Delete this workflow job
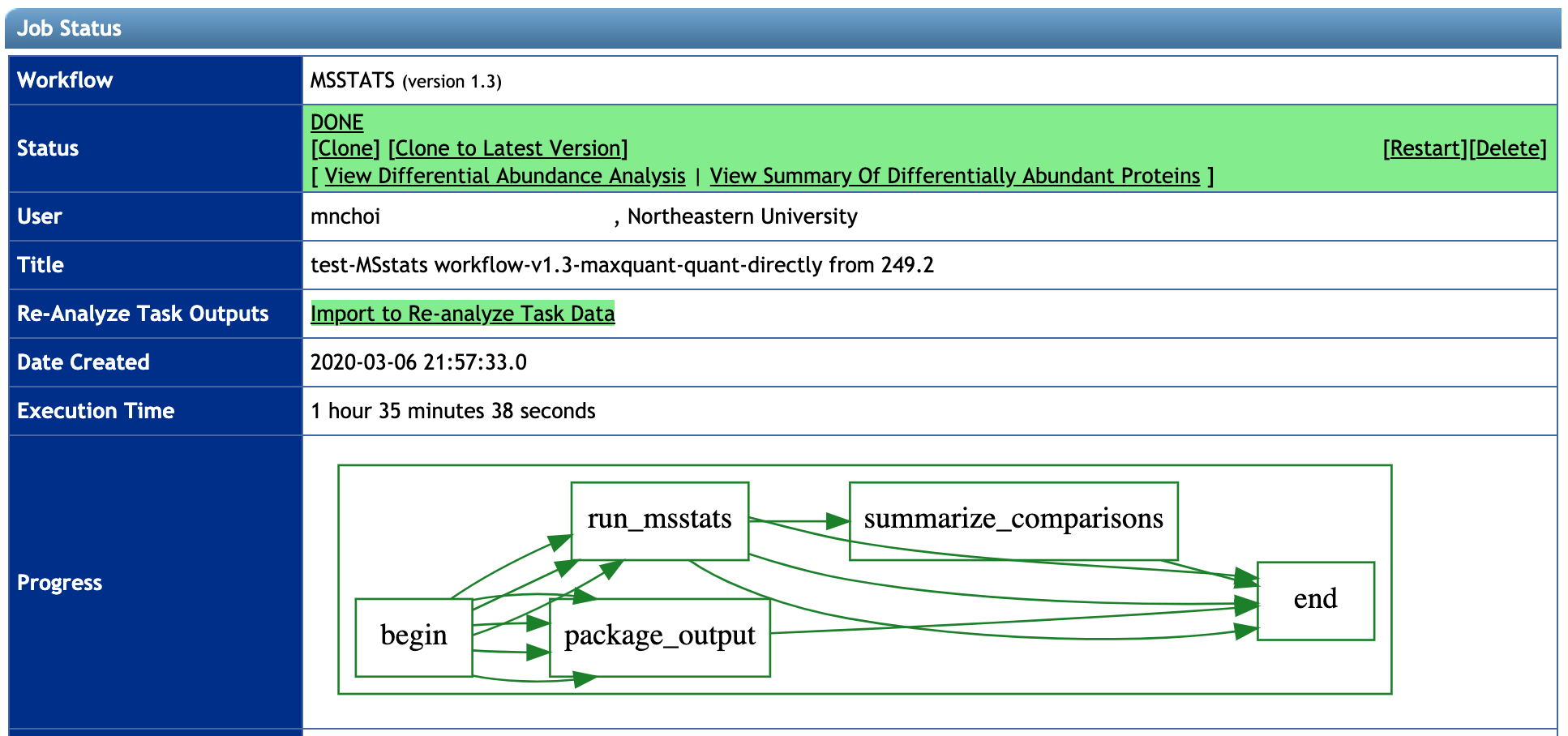Viewport: 1568px width, 736px height. coord(1509,148)
